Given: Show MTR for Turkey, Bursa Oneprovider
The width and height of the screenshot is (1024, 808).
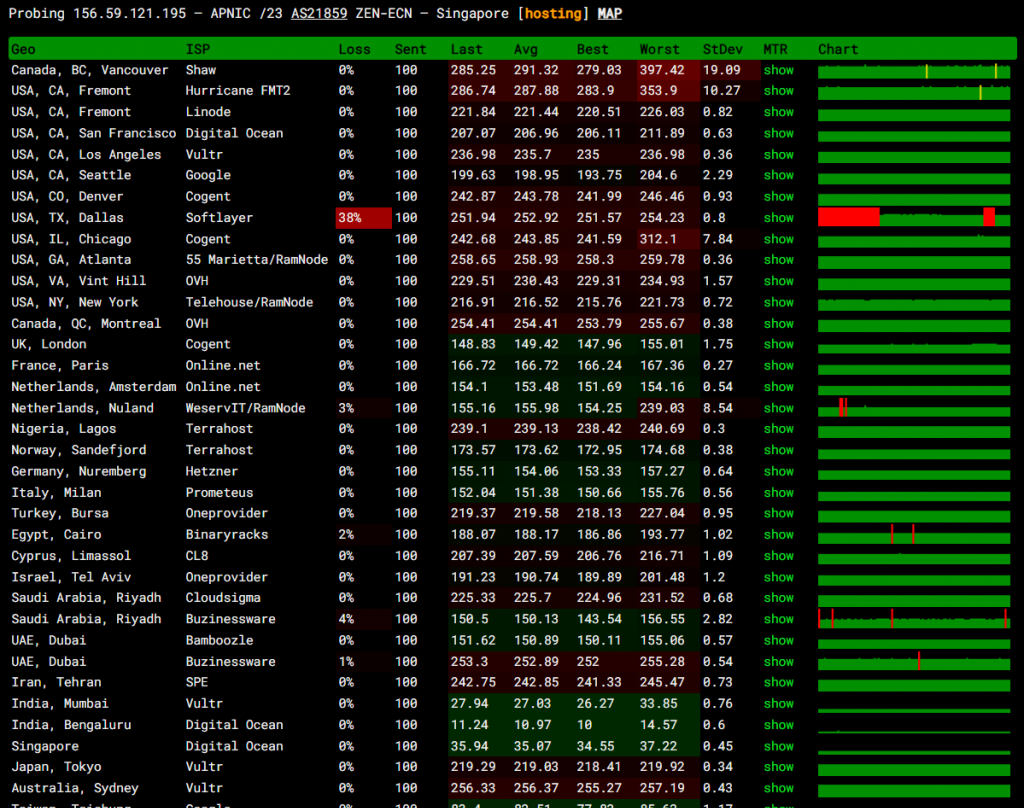Looking at the screenshot, I should coord(778,513).
